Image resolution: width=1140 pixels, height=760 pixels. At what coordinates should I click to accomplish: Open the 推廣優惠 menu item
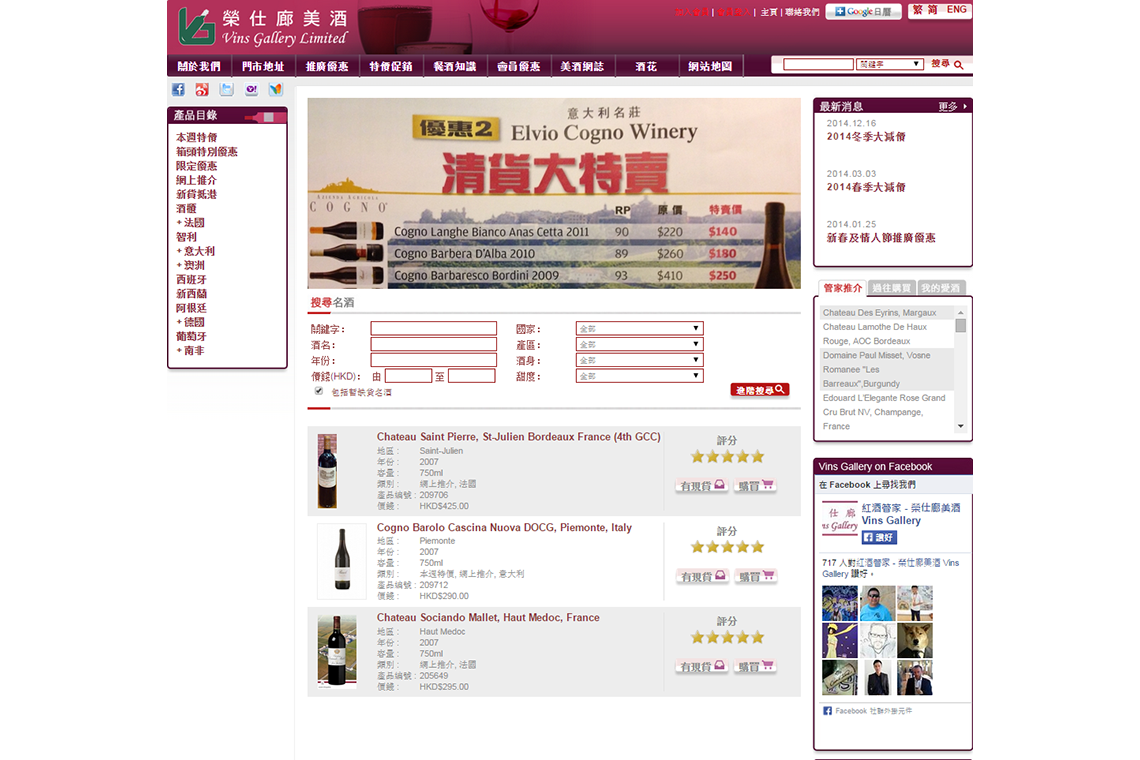coord(327,66)
